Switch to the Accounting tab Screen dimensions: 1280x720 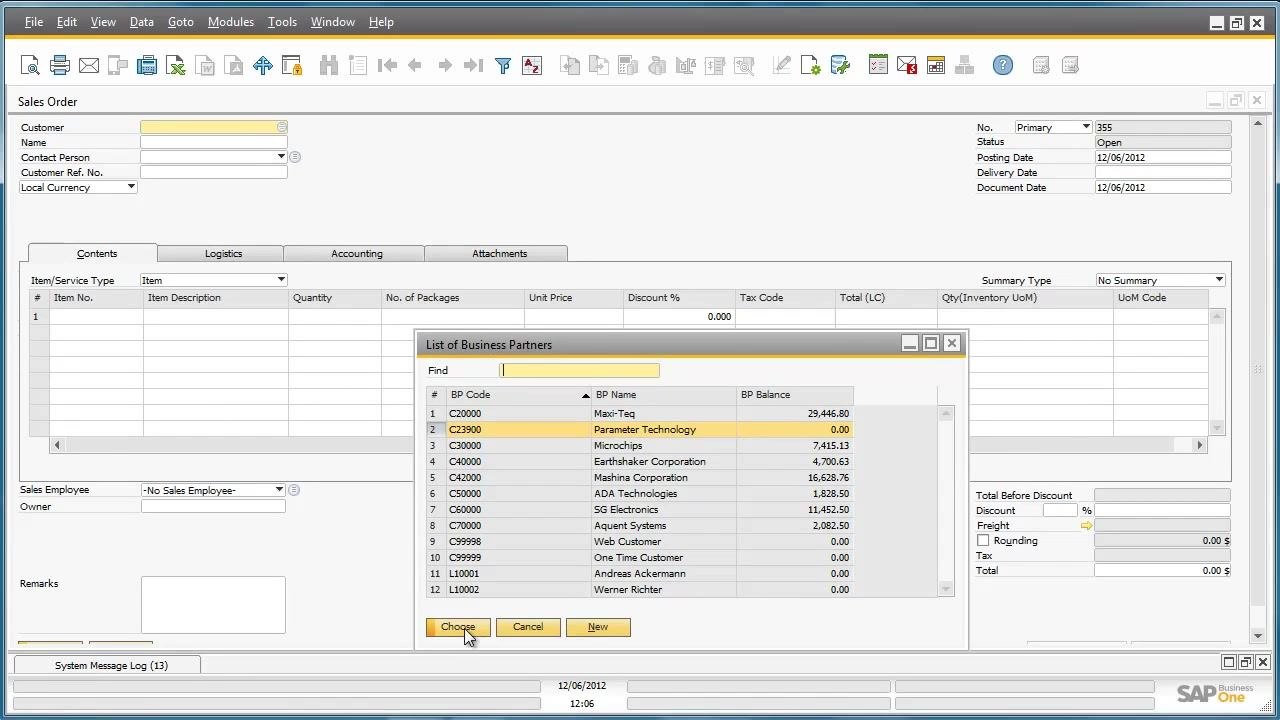click(x=357, y=254)
